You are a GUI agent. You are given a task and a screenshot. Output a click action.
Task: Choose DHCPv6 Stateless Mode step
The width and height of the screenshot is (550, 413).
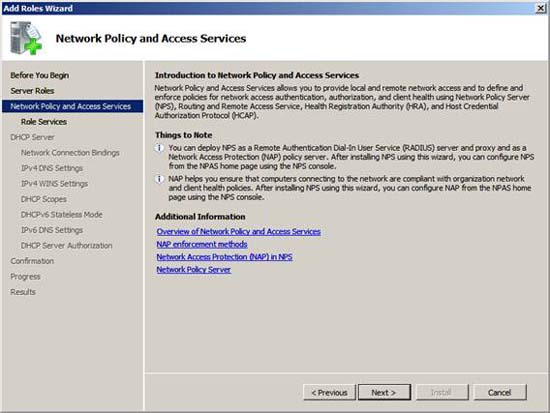62,214
